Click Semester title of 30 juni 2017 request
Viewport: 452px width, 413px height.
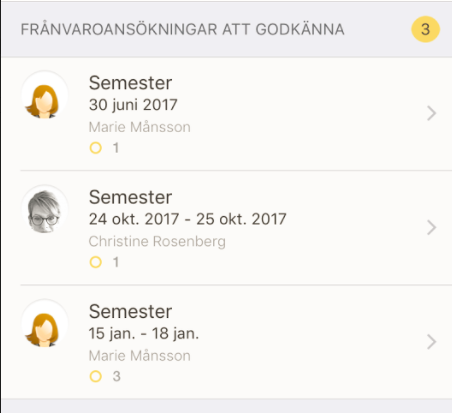click(x=130, y=83)
